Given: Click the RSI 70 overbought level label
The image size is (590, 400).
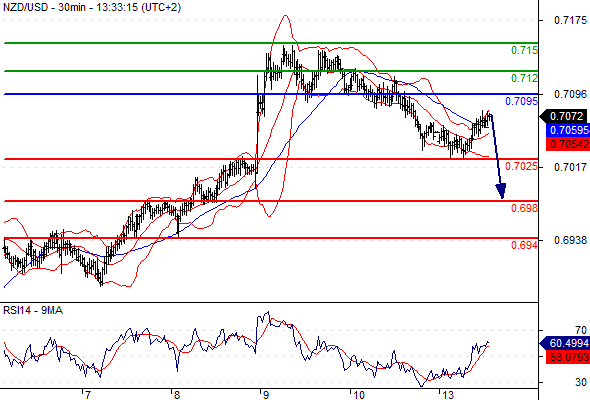Looking at the screenshot, I should tap(581, 330).
